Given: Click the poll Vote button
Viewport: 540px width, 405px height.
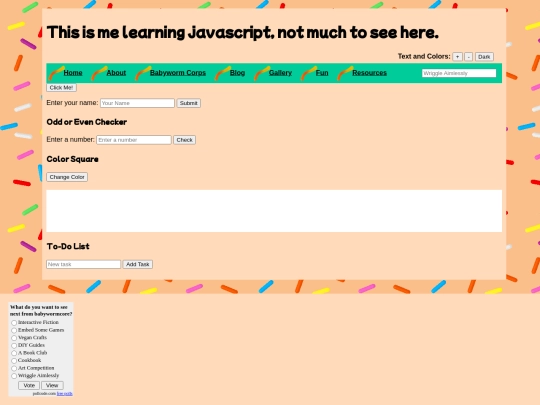Looking at the screenshot, I should 29,385.
